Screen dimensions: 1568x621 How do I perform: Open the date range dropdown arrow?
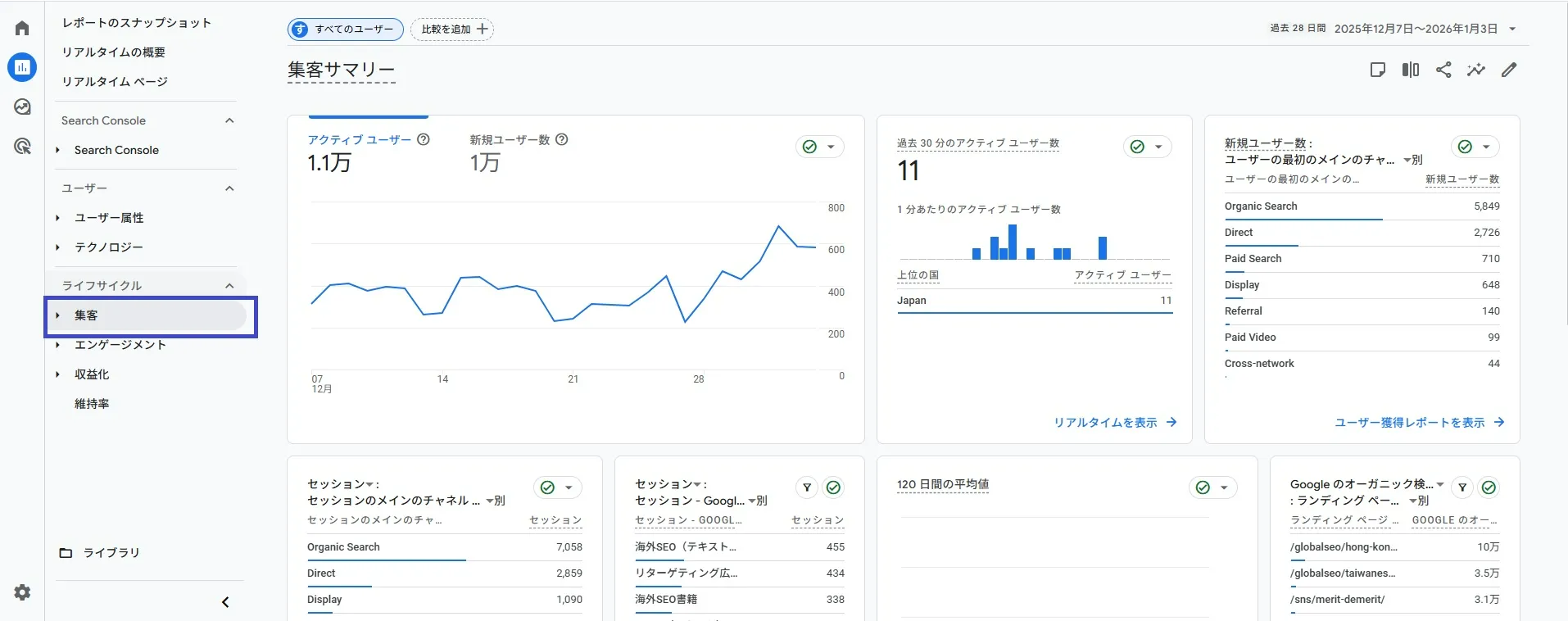1512,29
